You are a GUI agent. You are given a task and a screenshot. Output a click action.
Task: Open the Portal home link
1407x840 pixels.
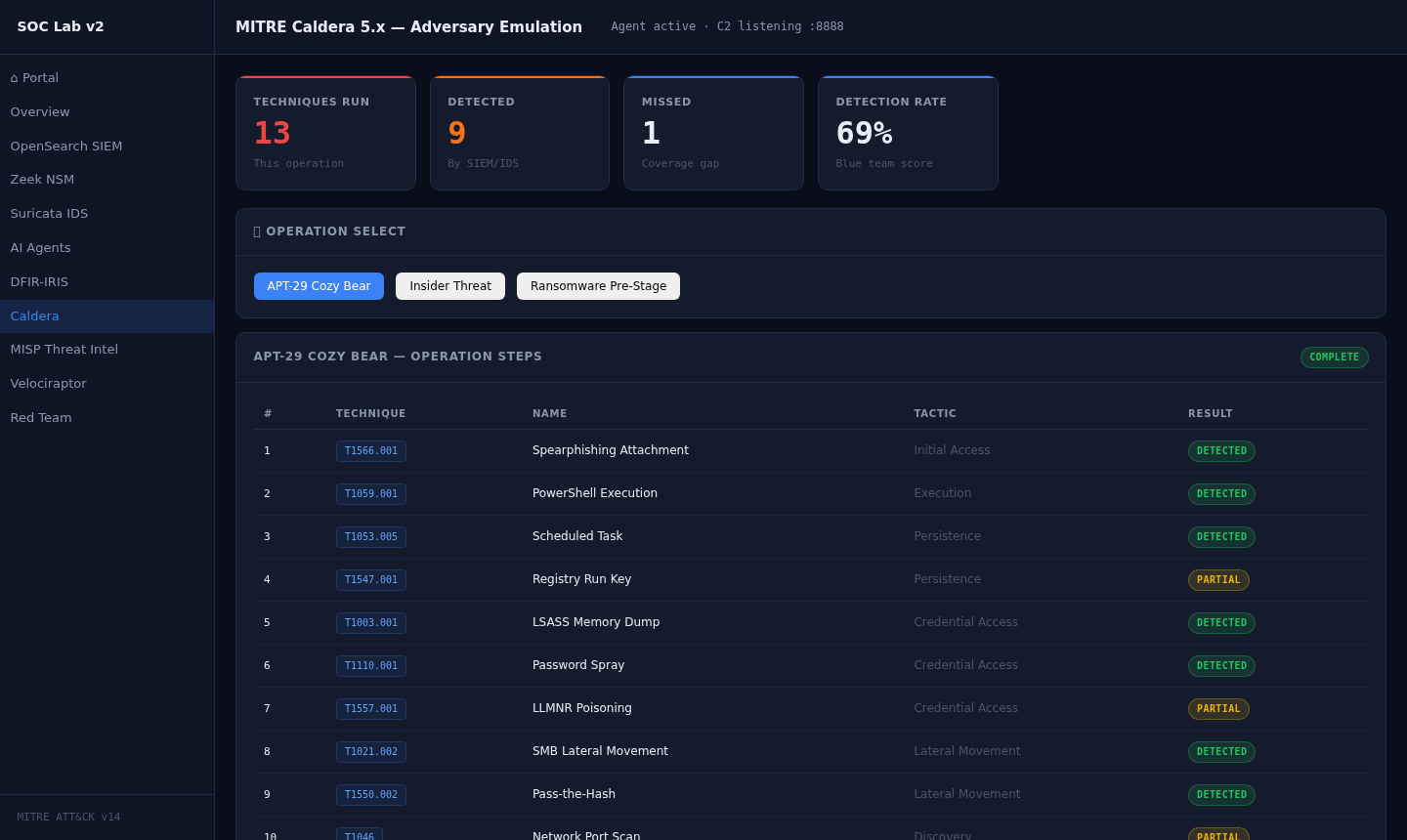click(x=107, y=78)
